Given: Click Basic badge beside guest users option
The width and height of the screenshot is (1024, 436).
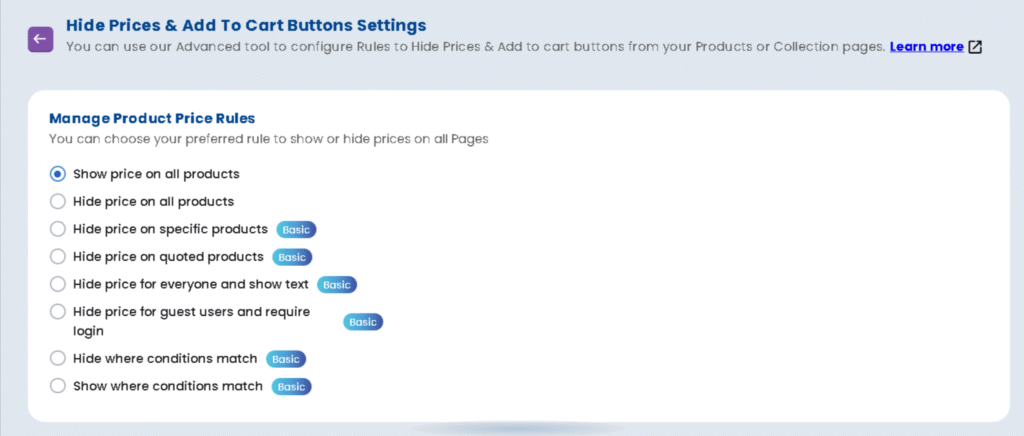Looking at the screenshot, I should [363, 321].
